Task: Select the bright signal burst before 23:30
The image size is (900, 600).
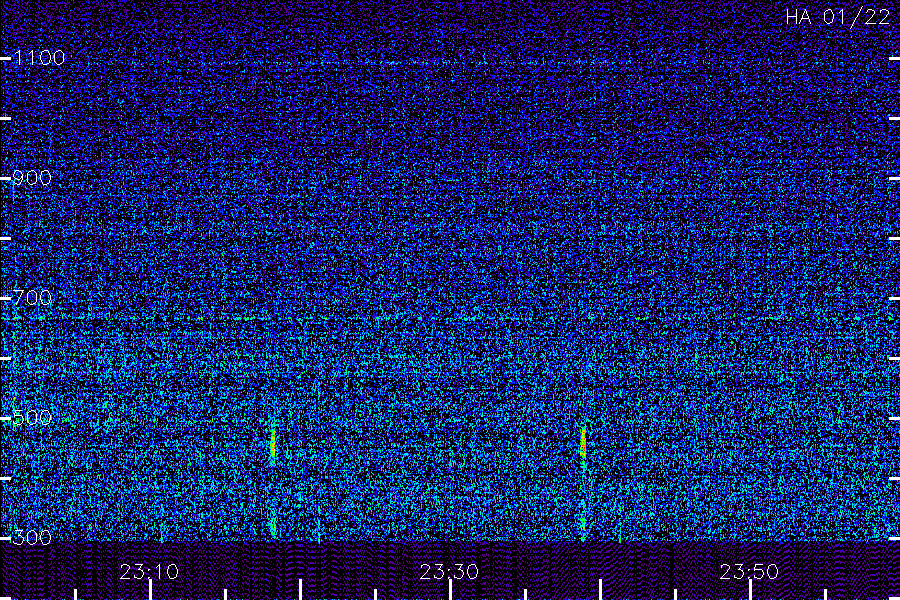Action: (273, 444)
